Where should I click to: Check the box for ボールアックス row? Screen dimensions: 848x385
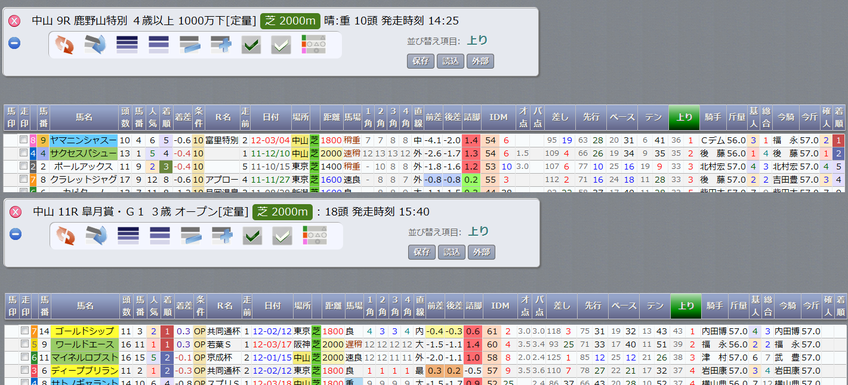coord(23,167)
